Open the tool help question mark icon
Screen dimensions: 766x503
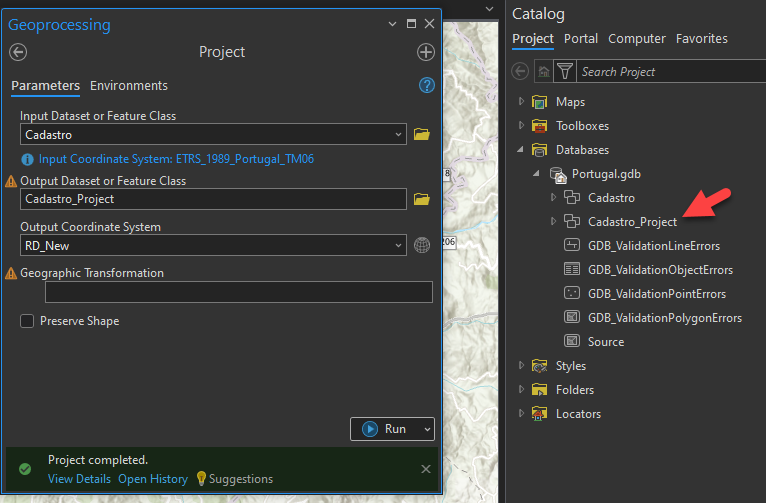pos(427,86)
